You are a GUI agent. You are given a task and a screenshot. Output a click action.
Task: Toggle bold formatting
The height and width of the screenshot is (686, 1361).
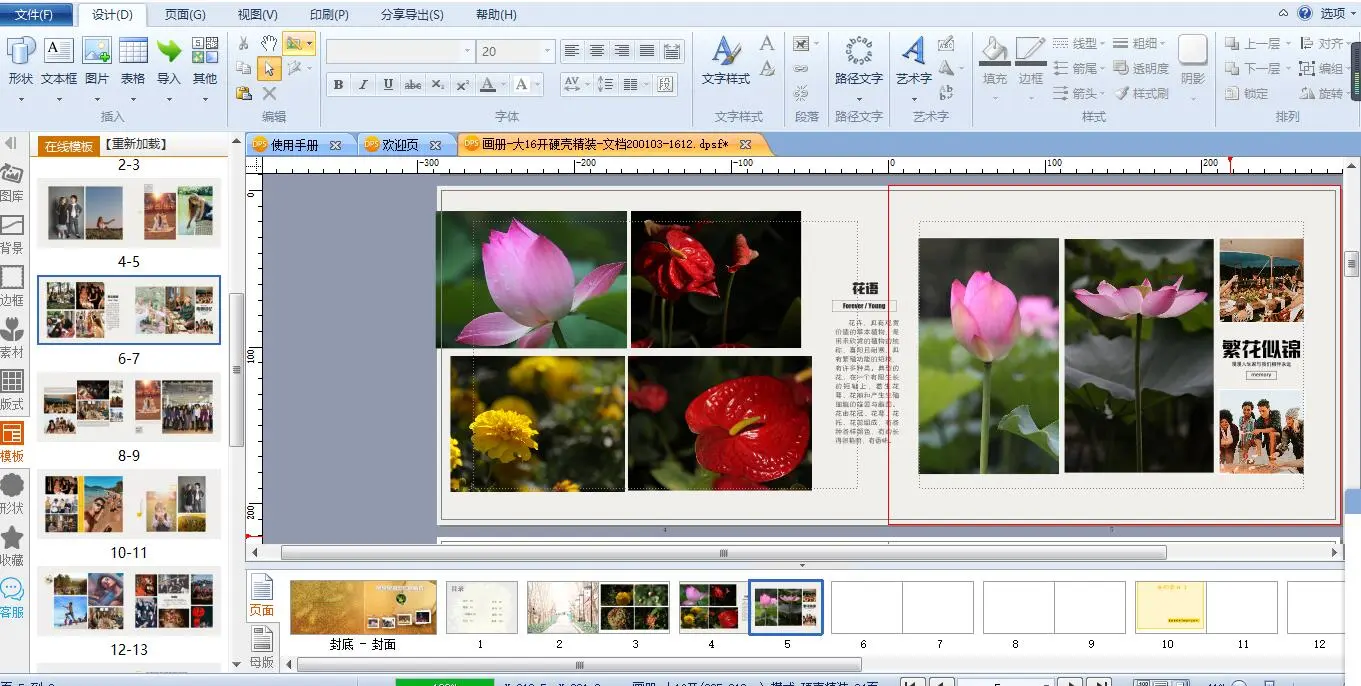(x=338, y=85)
